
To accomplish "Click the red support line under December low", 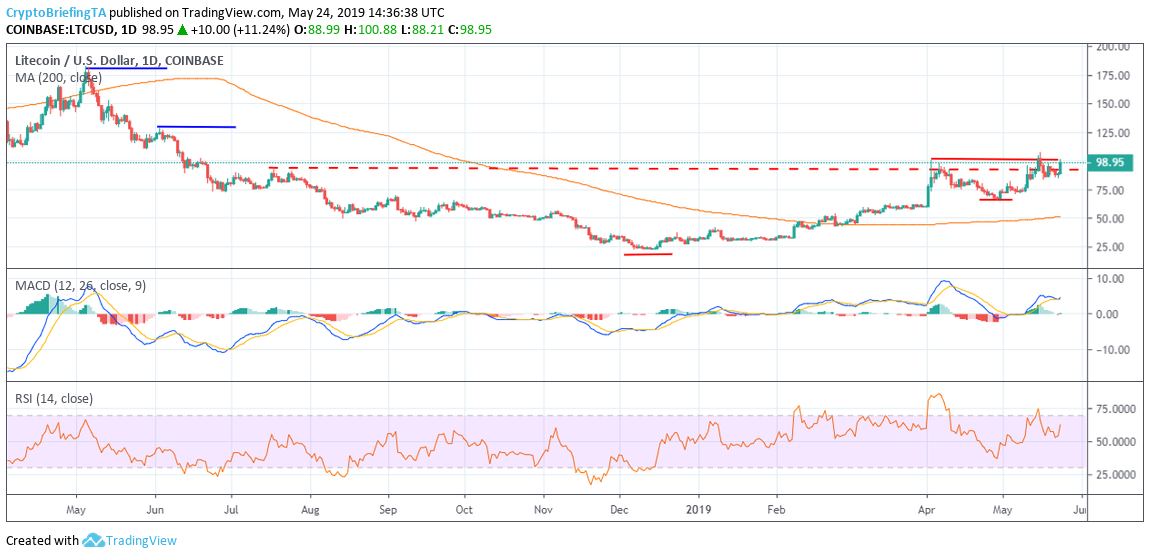I will pos(648,254).
